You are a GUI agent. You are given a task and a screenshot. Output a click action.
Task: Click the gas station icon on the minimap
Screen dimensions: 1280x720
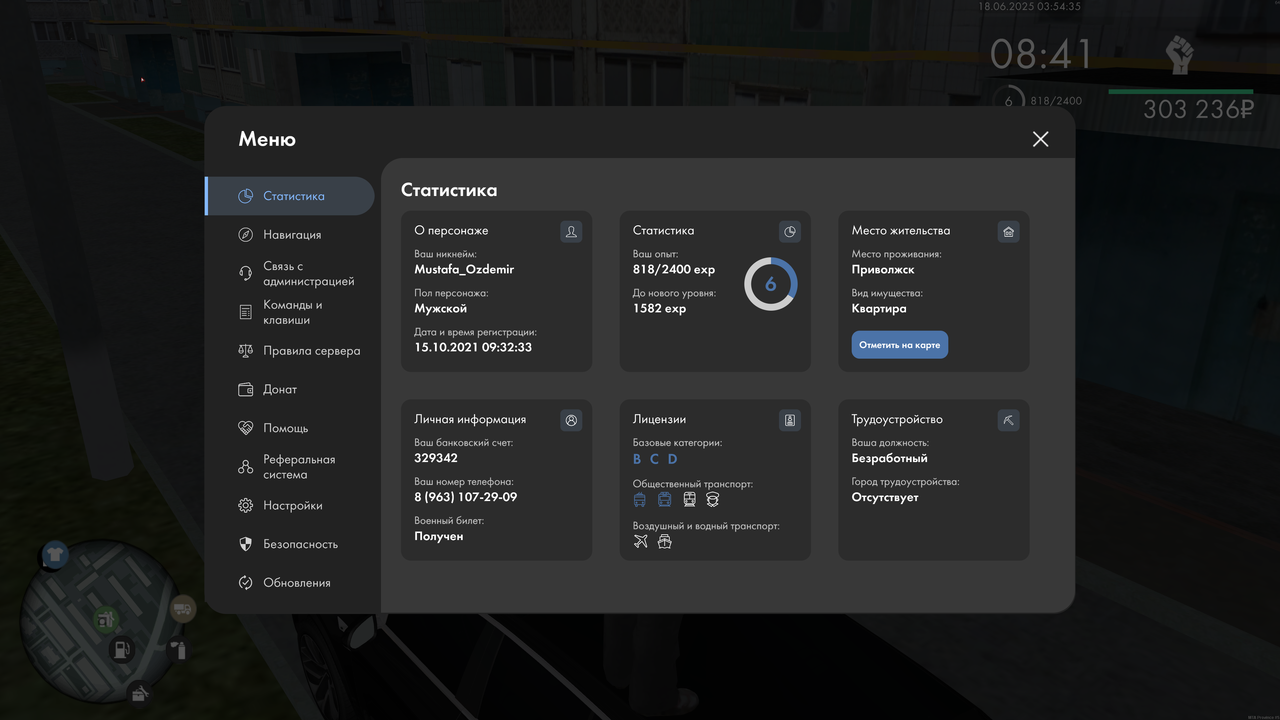[121, 650]
